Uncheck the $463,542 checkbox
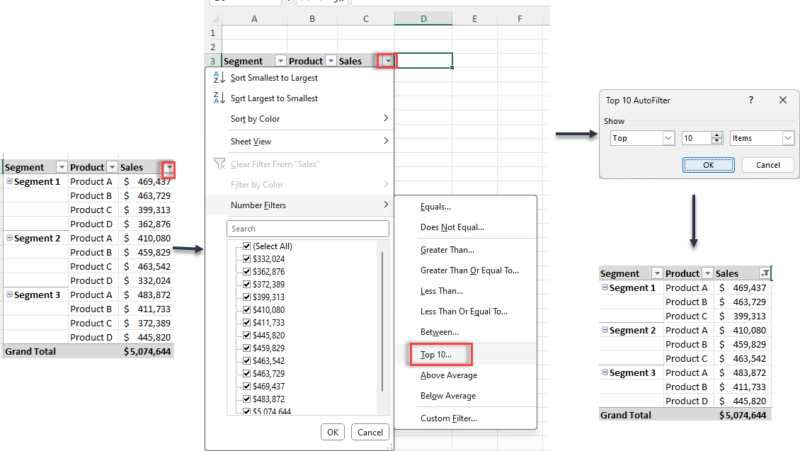800x451 pixels. (247, 361)
